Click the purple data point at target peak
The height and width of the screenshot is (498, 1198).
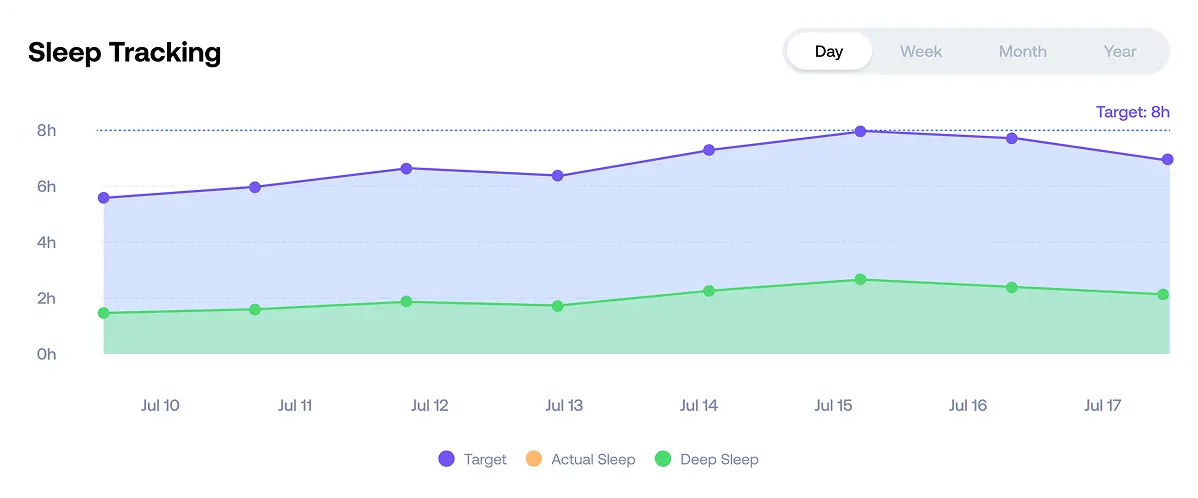[x=860, y=131]
